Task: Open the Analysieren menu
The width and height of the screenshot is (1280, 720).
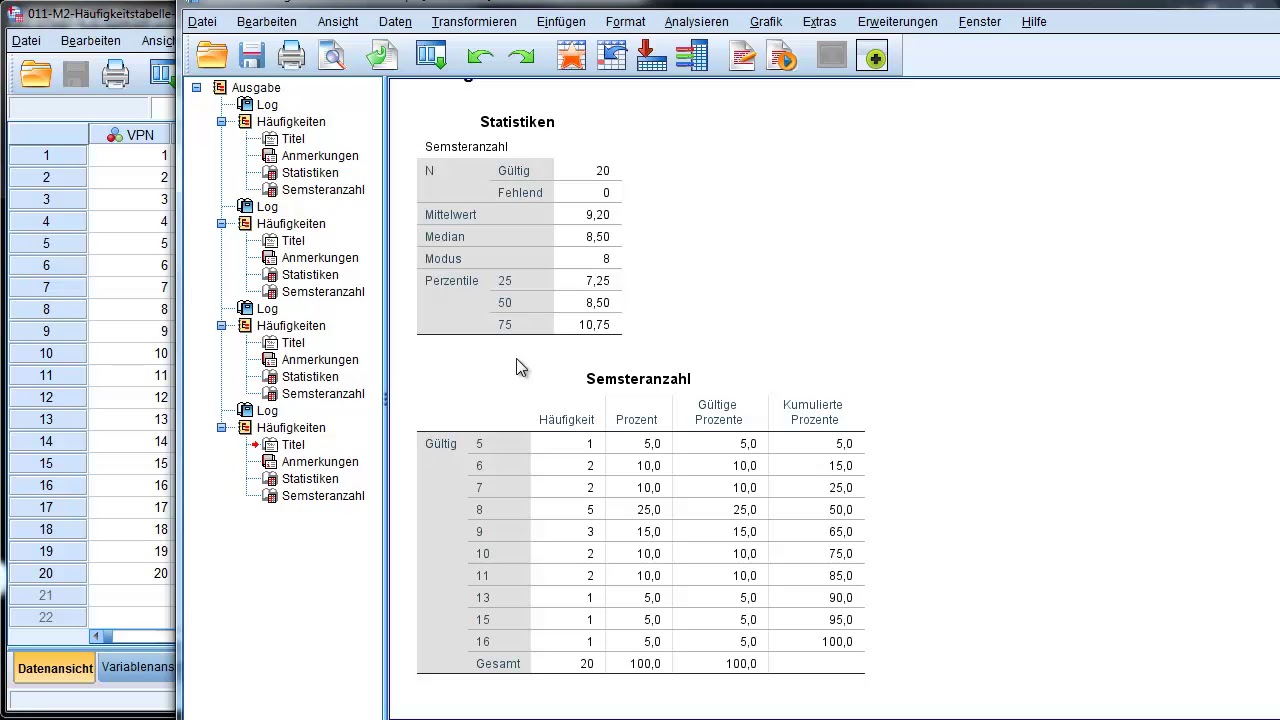Action: pyautogui.click(x=697, y=21)
